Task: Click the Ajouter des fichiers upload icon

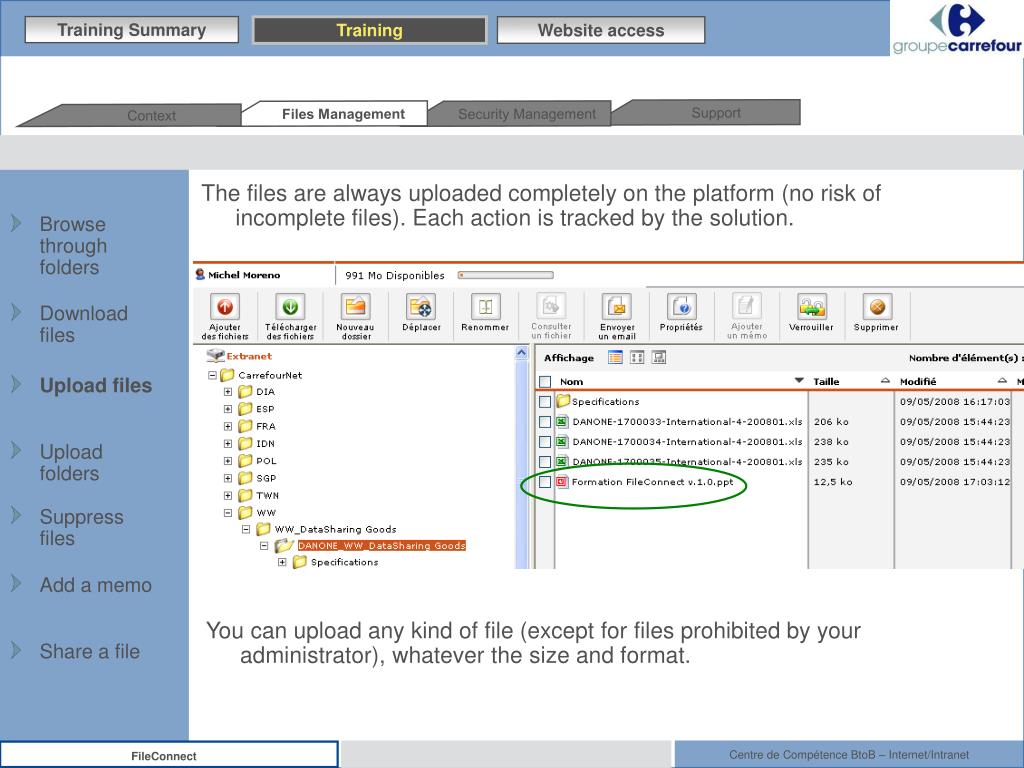Action: (225, 306)
